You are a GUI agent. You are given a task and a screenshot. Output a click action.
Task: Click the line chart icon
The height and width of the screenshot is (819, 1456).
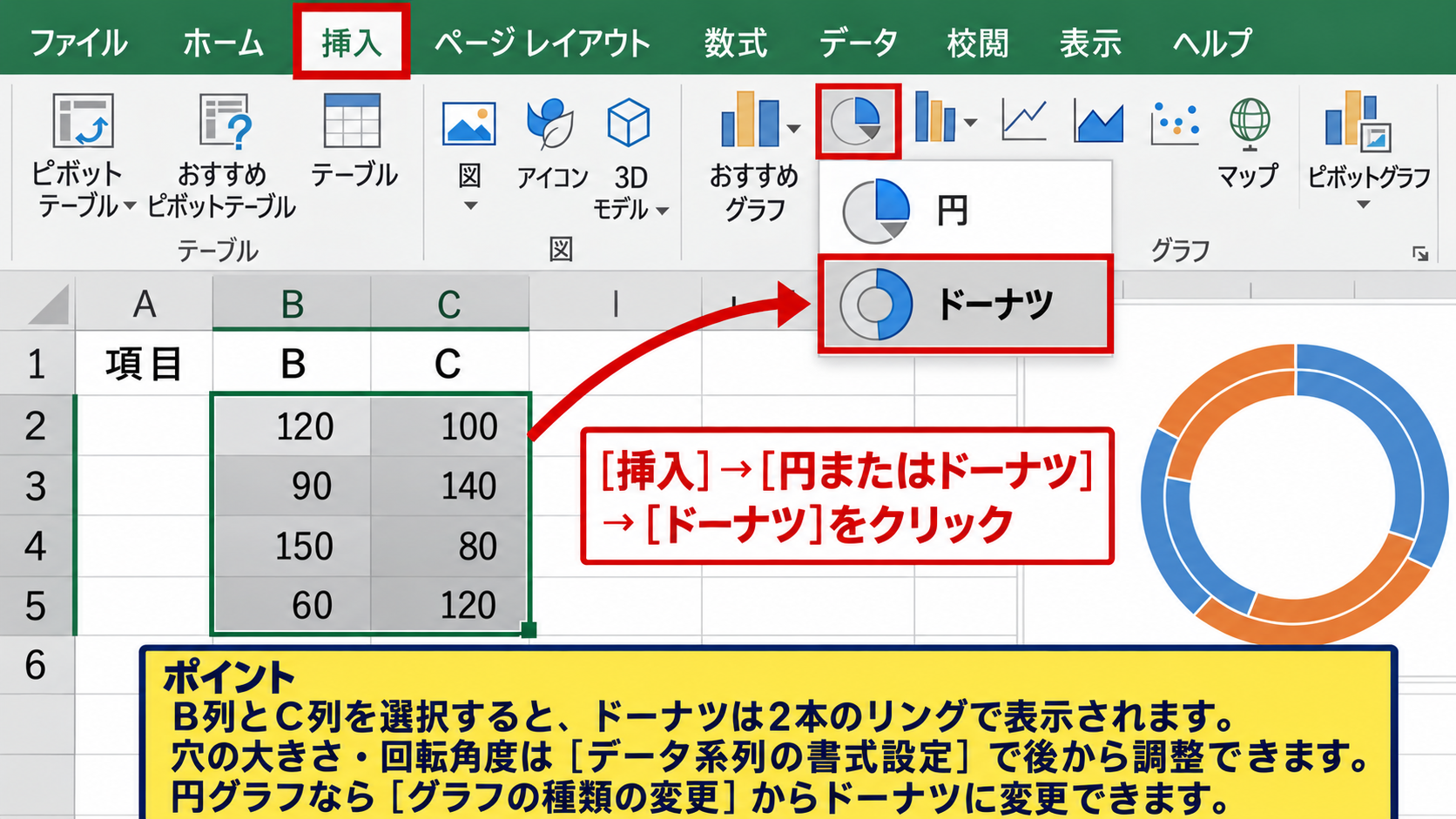[x=1024, y=120]
